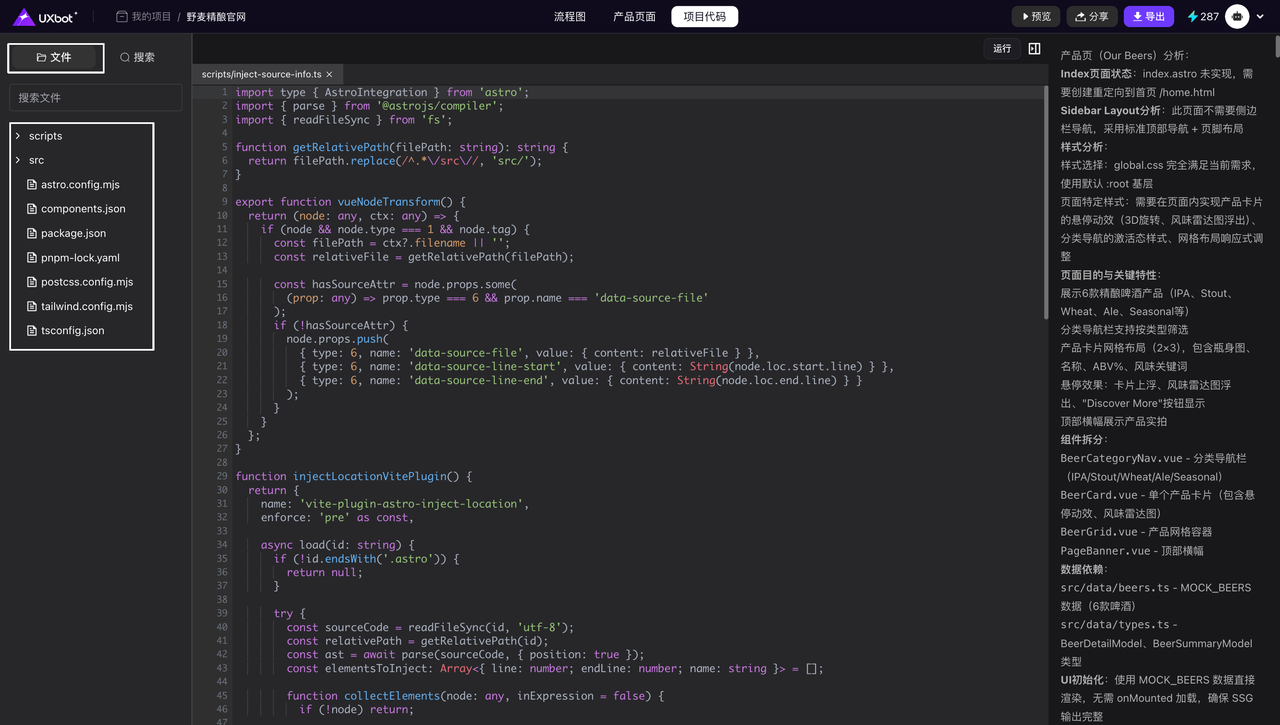Toggle the right side panel icon
Viewport: 1280px width, 725px height.
(x=1034, y=49)
